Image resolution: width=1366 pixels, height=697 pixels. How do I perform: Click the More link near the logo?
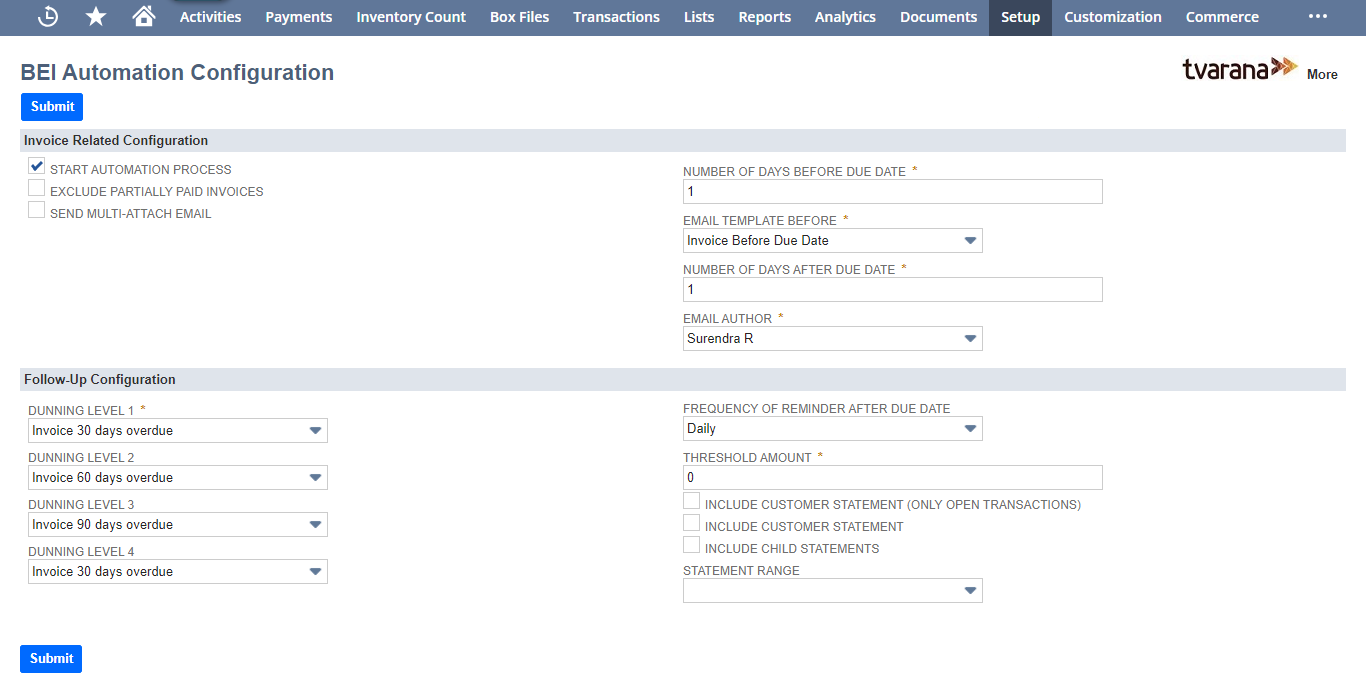[1322, 74]
